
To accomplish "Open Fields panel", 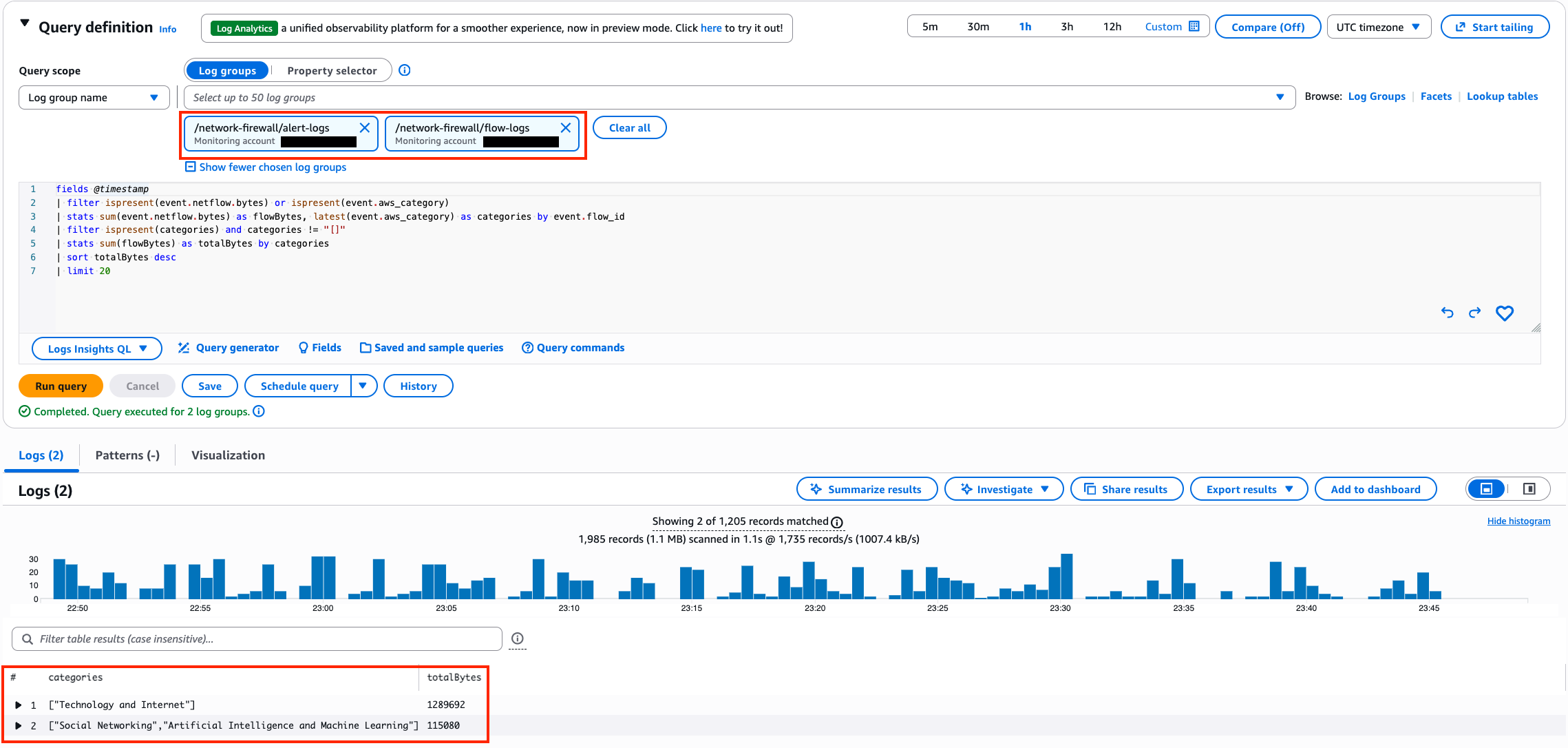I will click(x=320, y=348).
